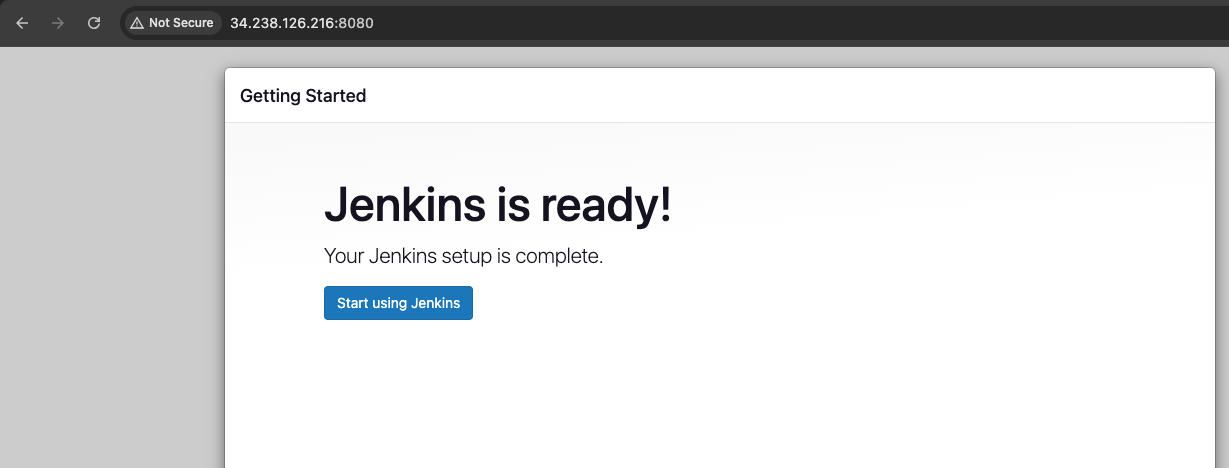Click the browser back arrow
1229x468 pixels.
[22, 23]
